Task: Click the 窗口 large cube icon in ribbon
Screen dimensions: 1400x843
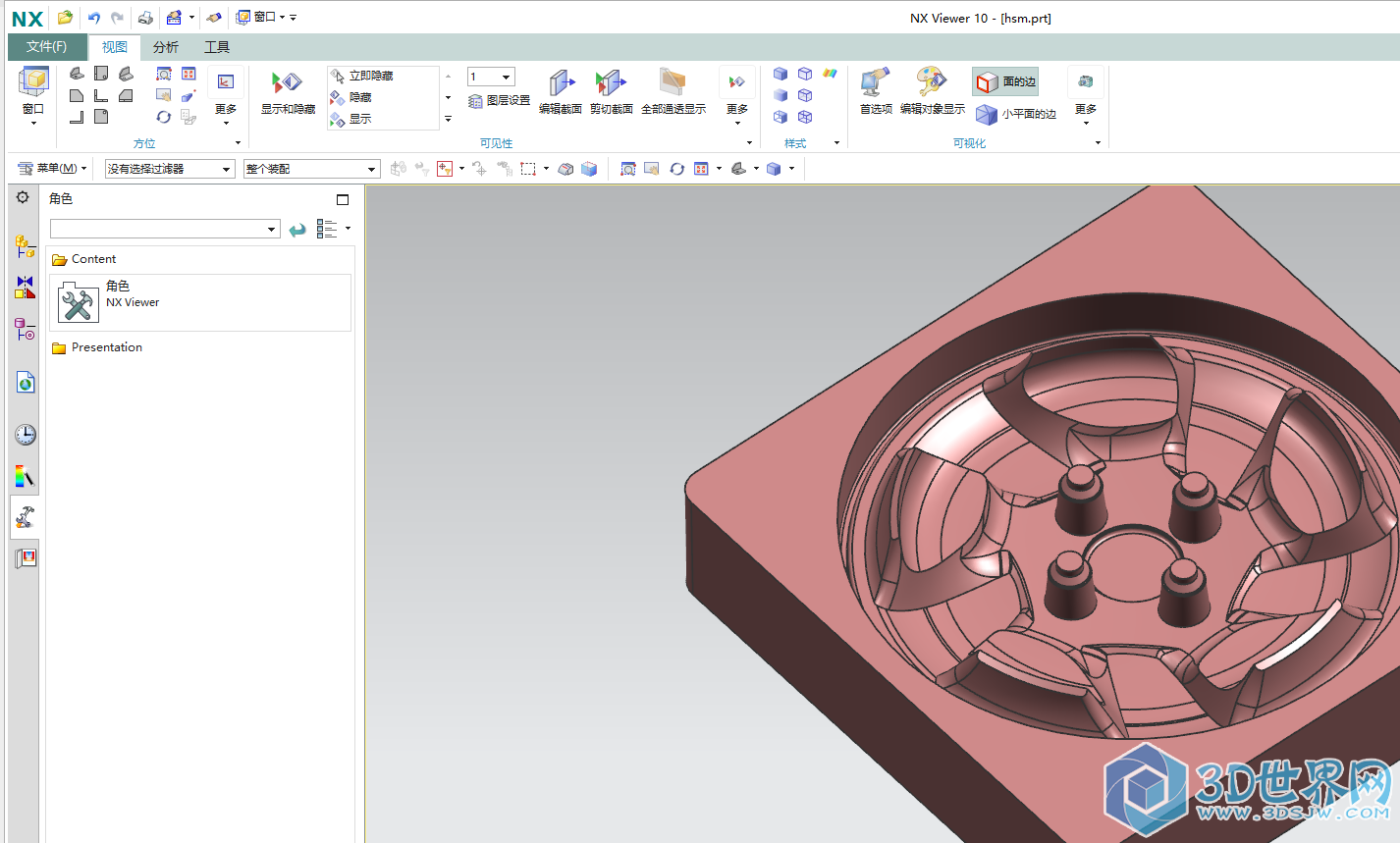Action: 33,81
